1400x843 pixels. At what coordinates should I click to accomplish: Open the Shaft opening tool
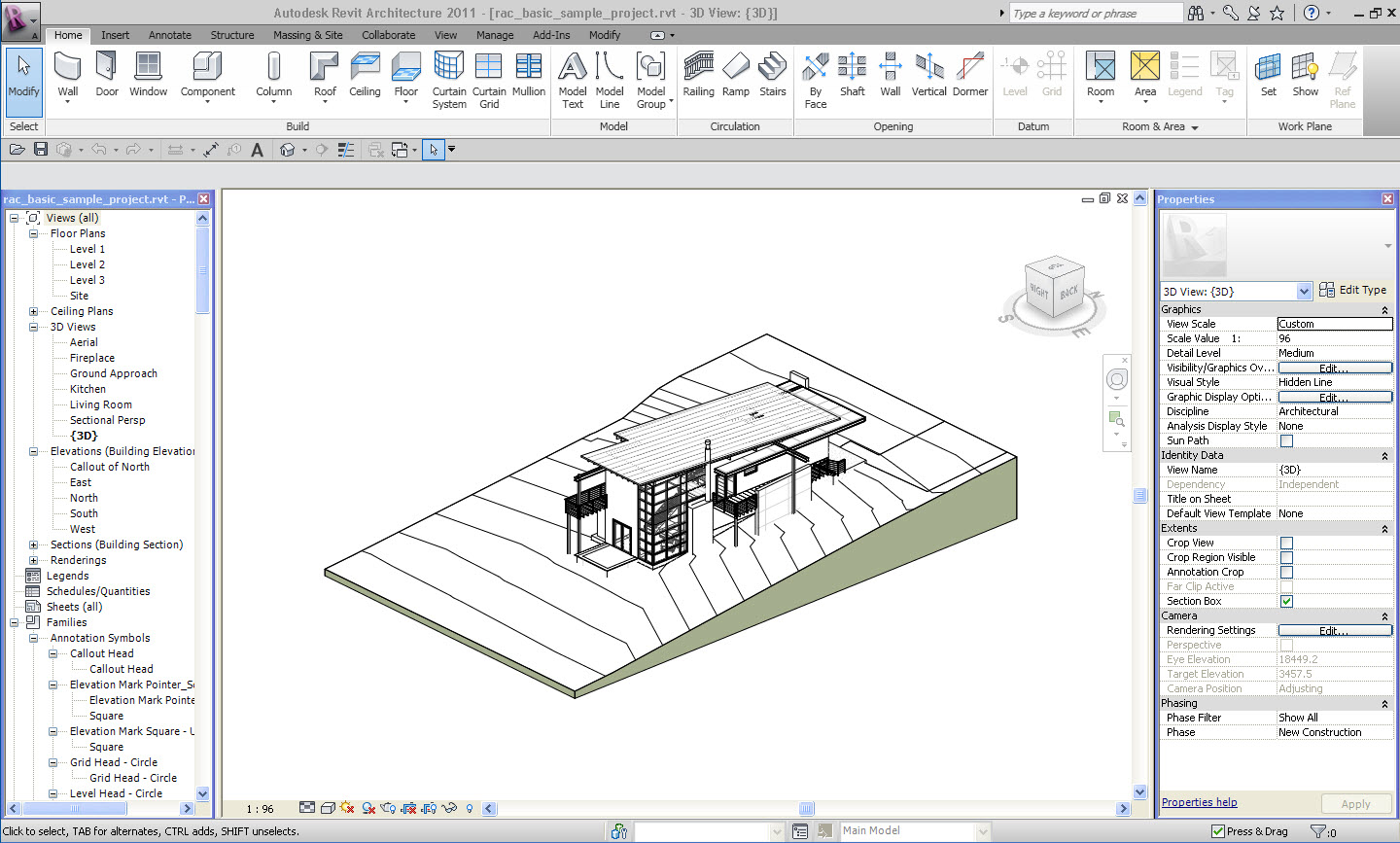tap(852, 75)
